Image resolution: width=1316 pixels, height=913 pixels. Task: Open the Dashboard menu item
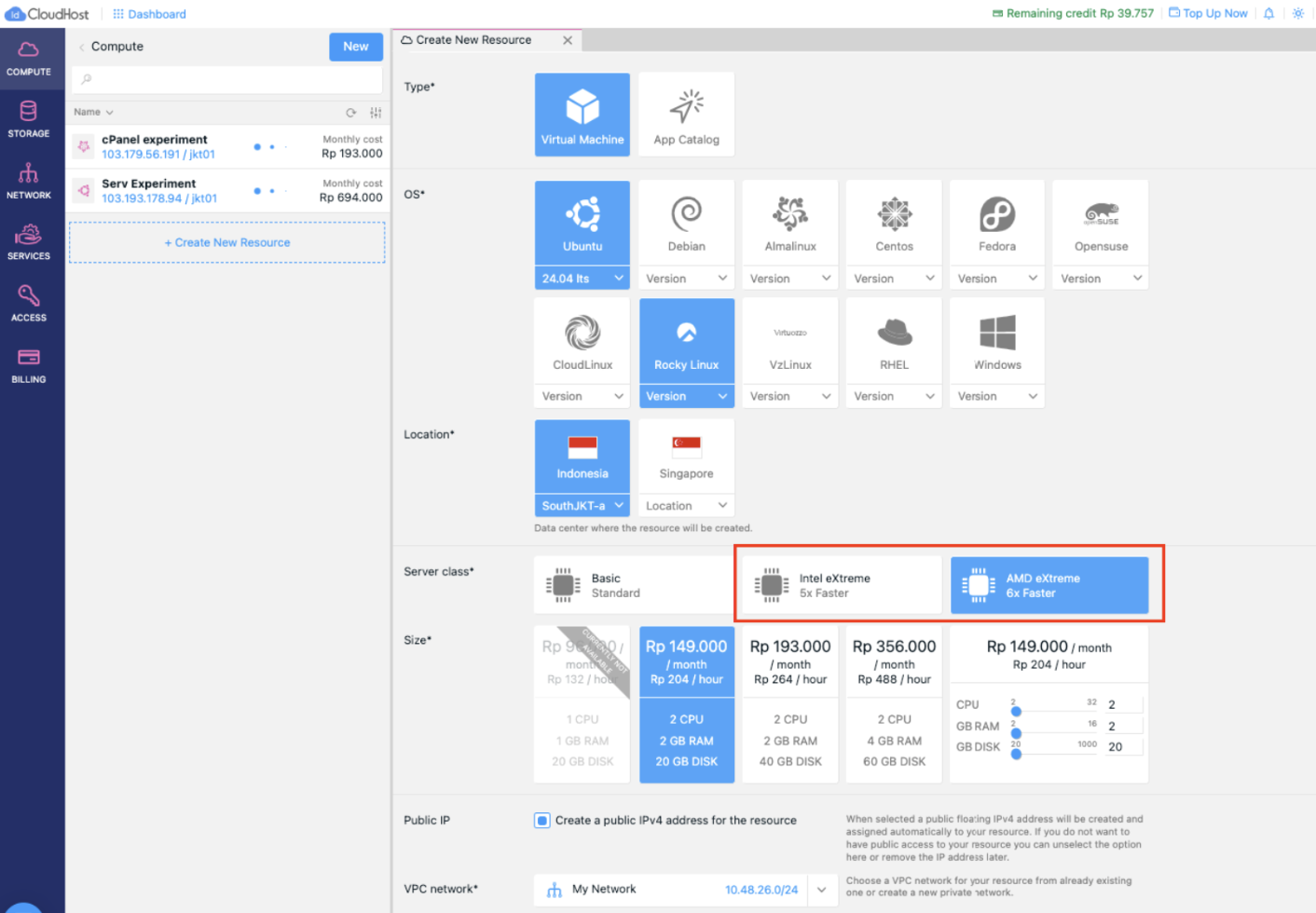point(149,14)
